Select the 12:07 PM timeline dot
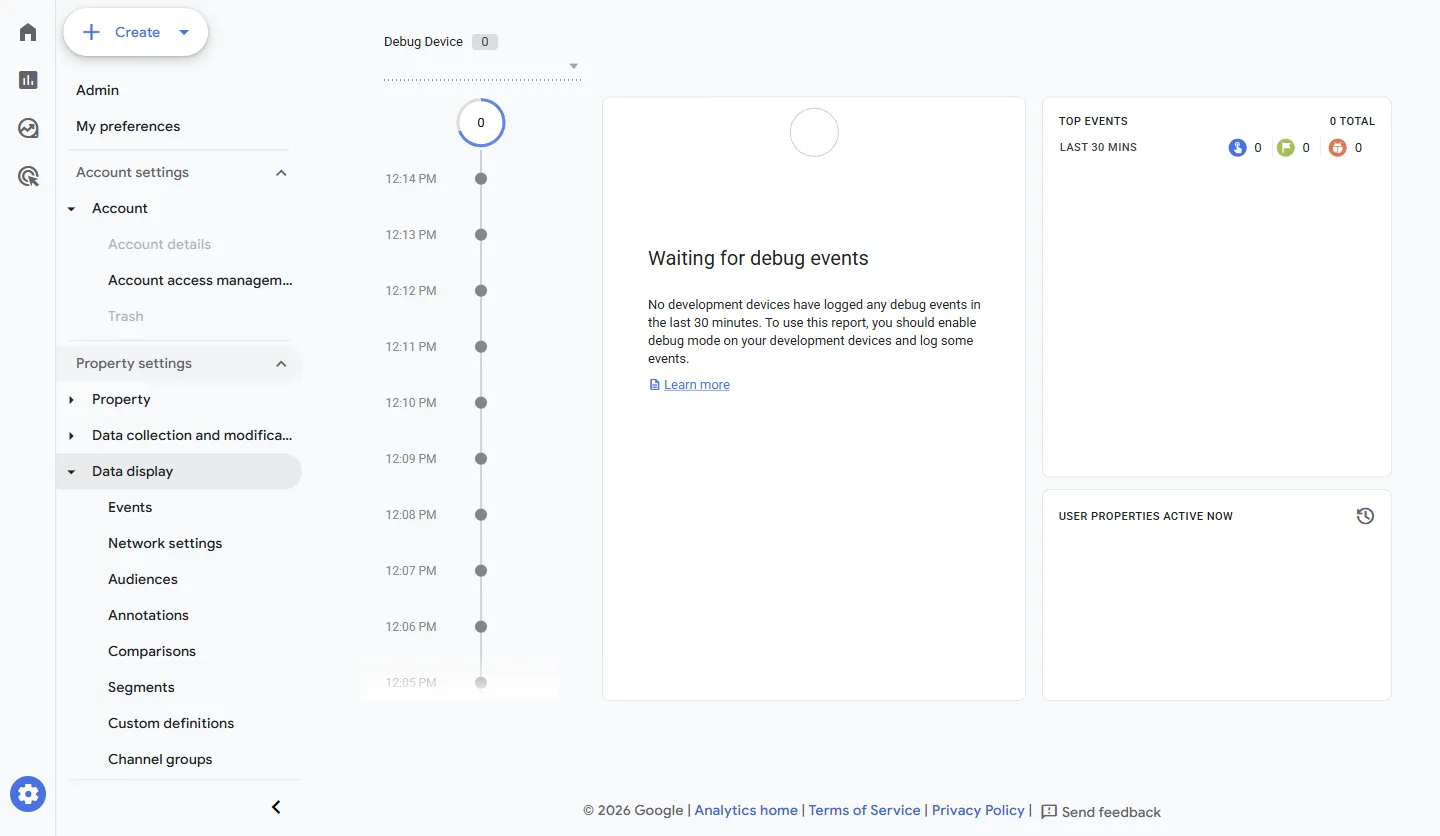This screenshot has height=836, width=1440. [481, 571]
